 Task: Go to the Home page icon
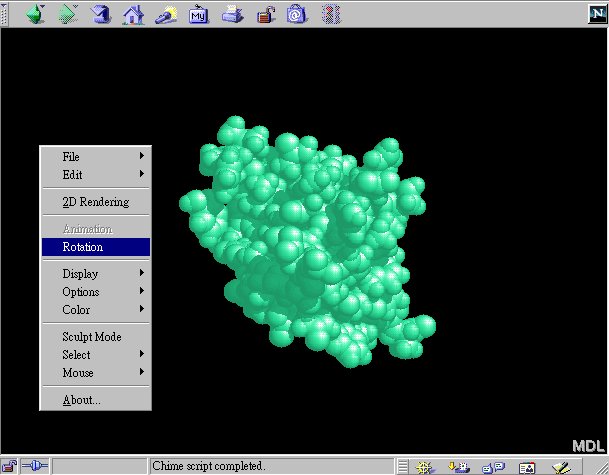click(133, 15)
